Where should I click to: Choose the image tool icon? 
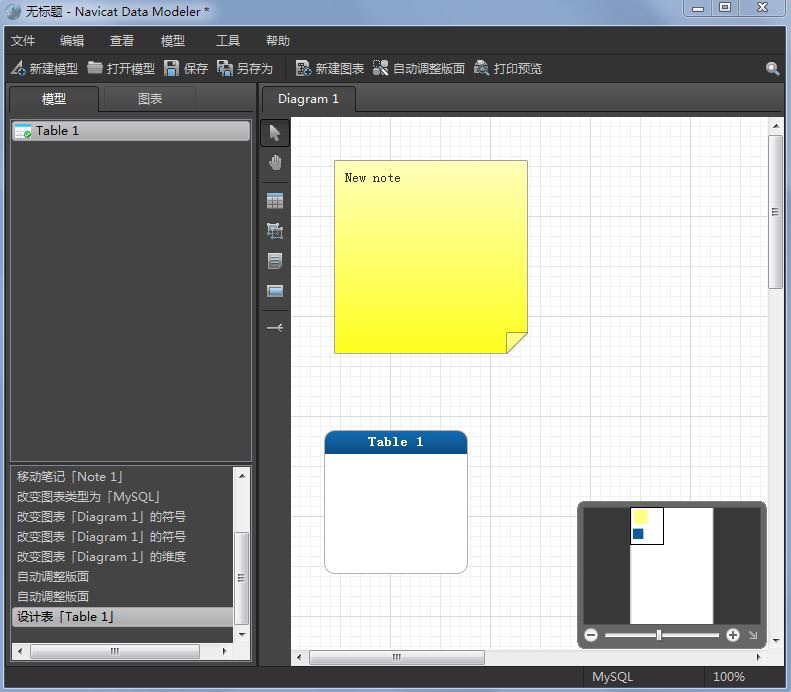(x=275, y=291)
